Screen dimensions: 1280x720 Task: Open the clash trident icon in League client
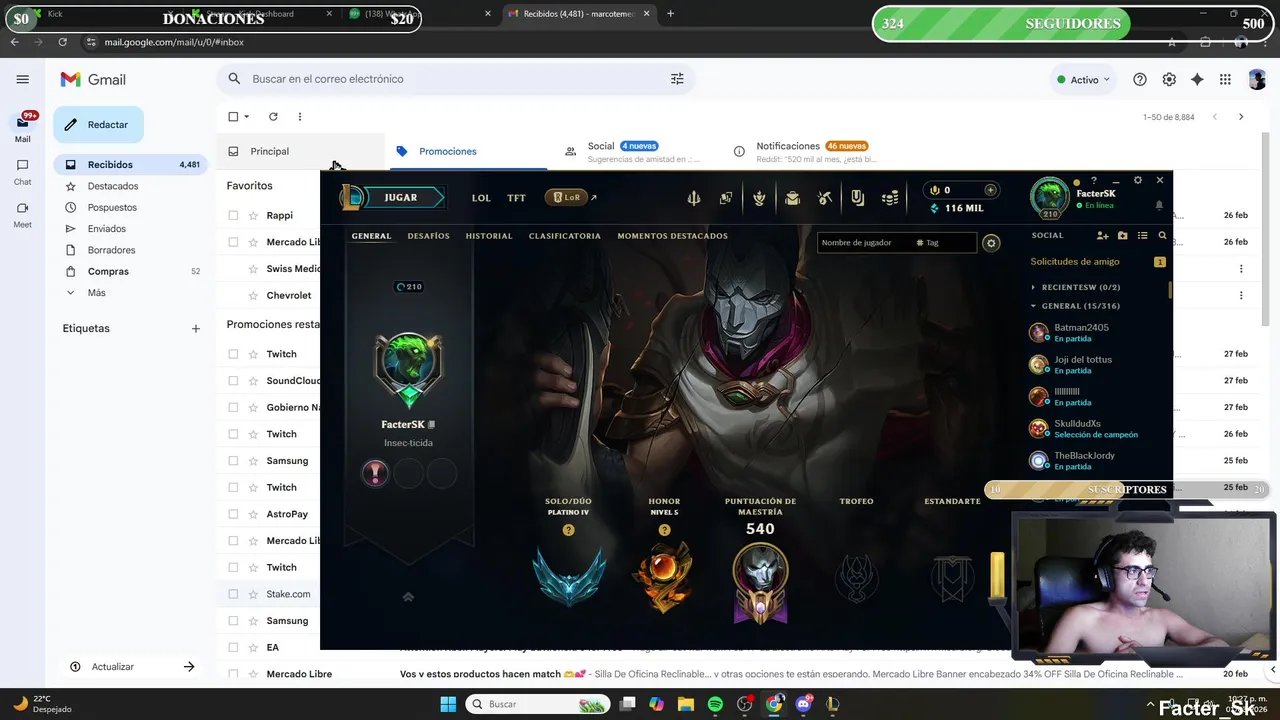coord(693,198)
